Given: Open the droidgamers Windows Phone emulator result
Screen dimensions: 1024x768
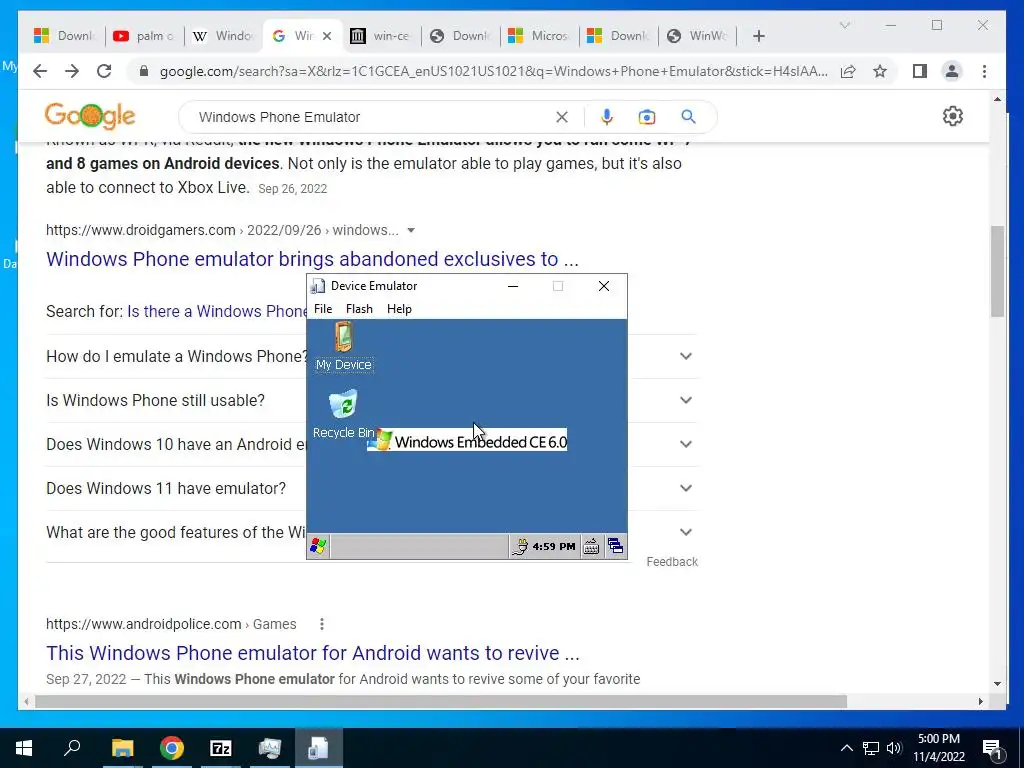Looking at the screenshot, I should tap(312, 259).
